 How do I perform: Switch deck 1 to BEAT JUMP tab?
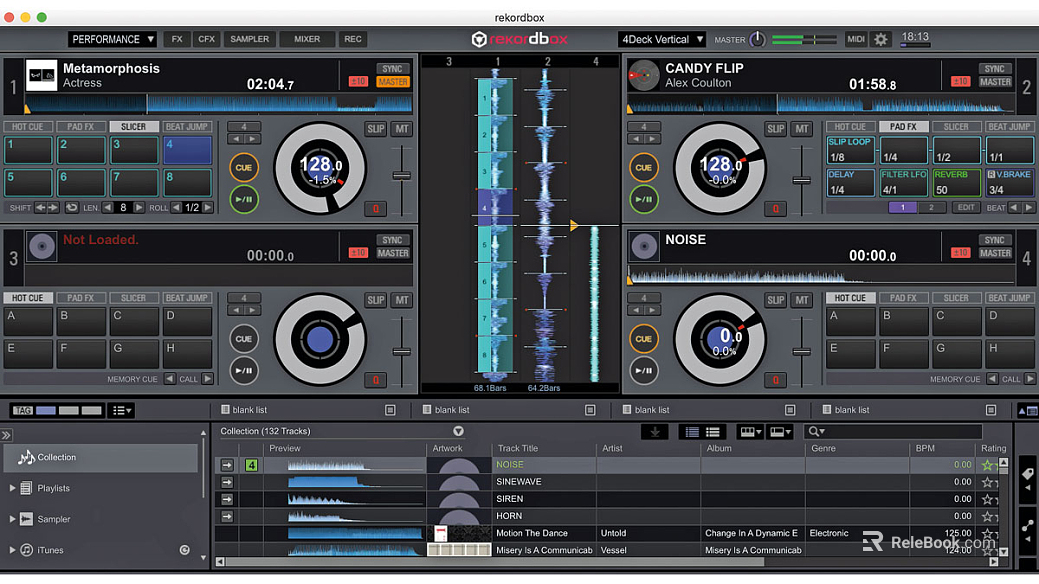pyautogui.click(x=186, y=127)
